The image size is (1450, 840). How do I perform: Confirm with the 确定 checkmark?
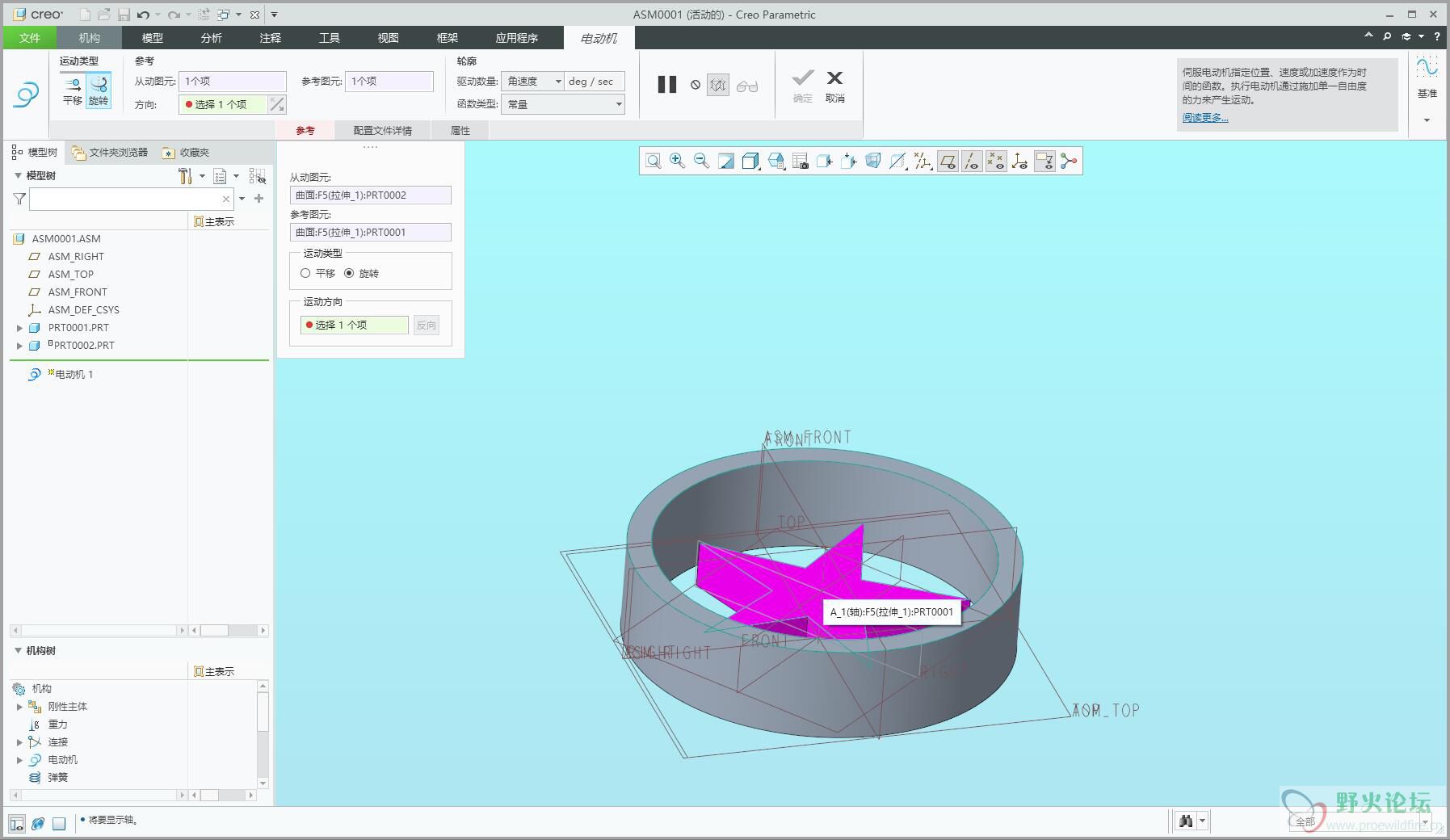pos(803,85)
